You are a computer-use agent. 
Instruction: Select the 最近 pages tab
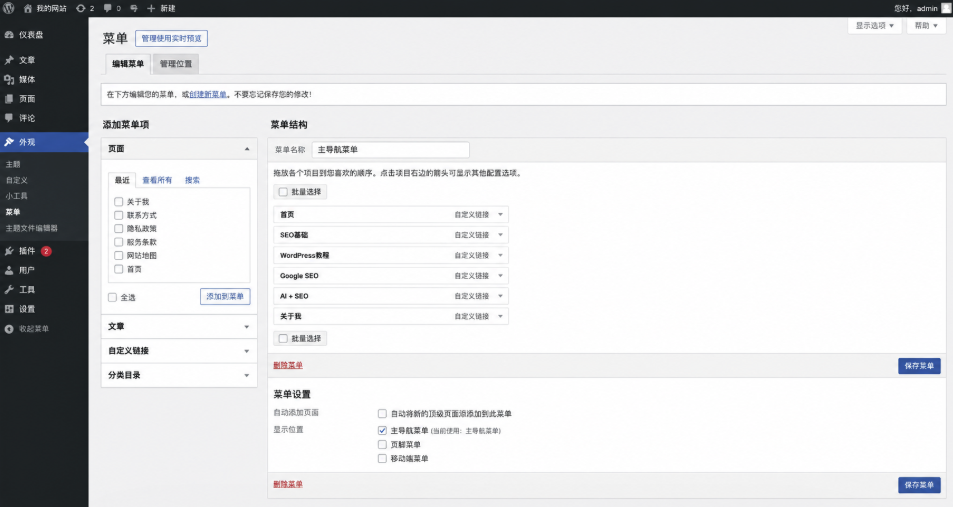tap(122, 180)
